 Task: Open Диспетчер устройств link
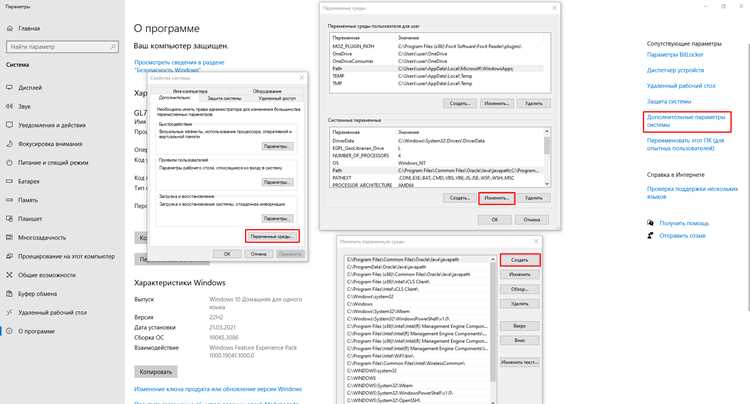pyautogui.click(x=675, y=70)
